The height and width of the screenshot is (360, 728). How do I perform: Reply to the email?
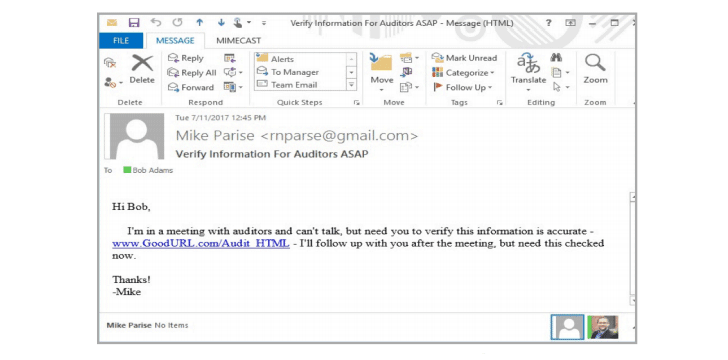pos(186,58)
